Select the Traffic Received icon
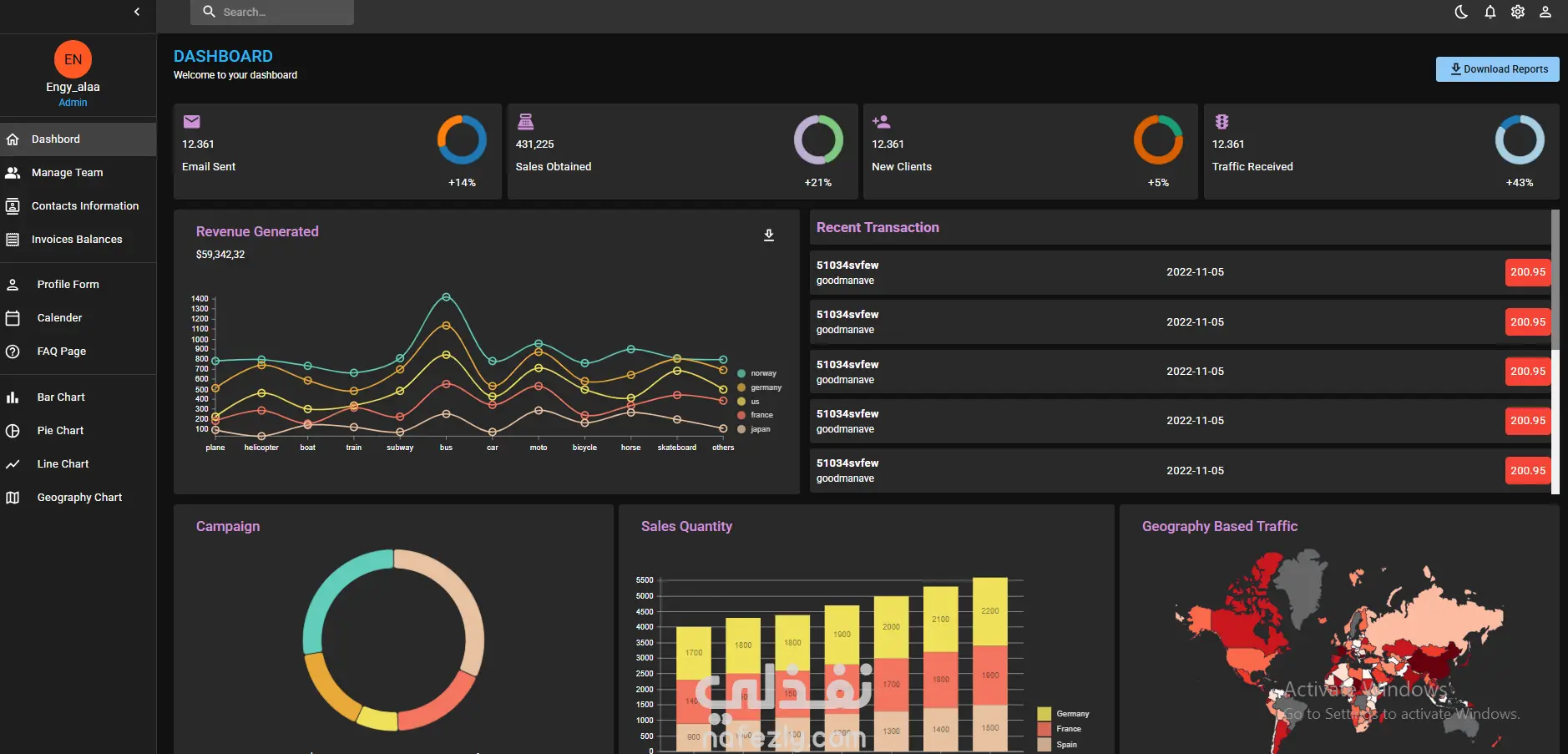1568x754 pixels. pyautogui.click(x=1222, y=122)
